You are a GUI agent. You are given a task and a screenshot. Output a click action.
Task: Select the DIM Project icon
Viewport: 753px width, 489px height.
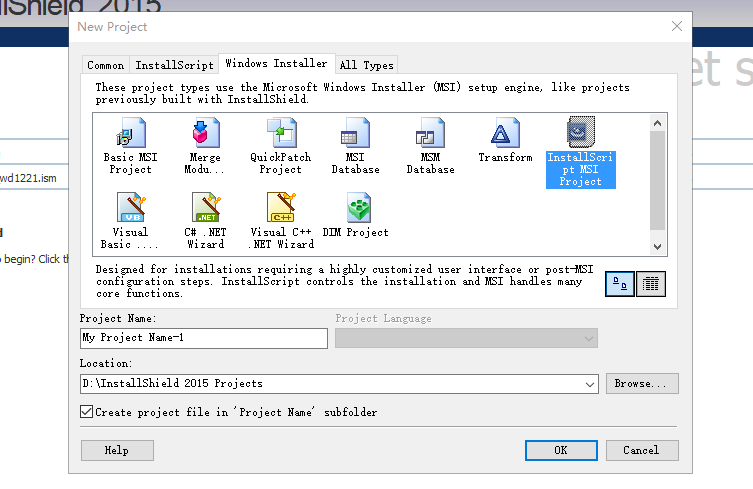[358, 208]
